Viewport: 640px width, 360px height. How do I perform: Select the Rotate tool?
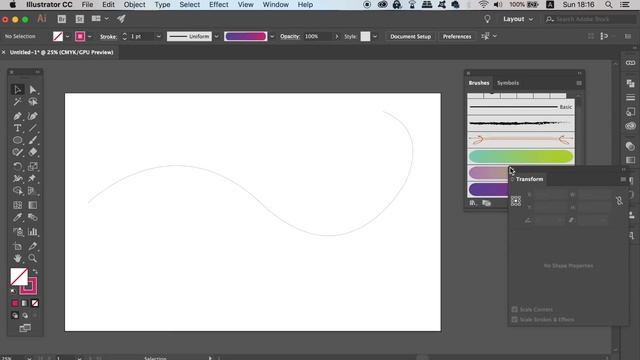coord(17,167)
